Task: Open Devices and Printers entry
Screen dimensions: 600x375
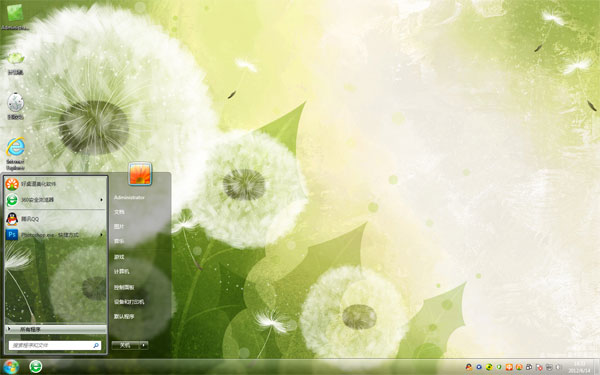Action: (x=129, y=302)
